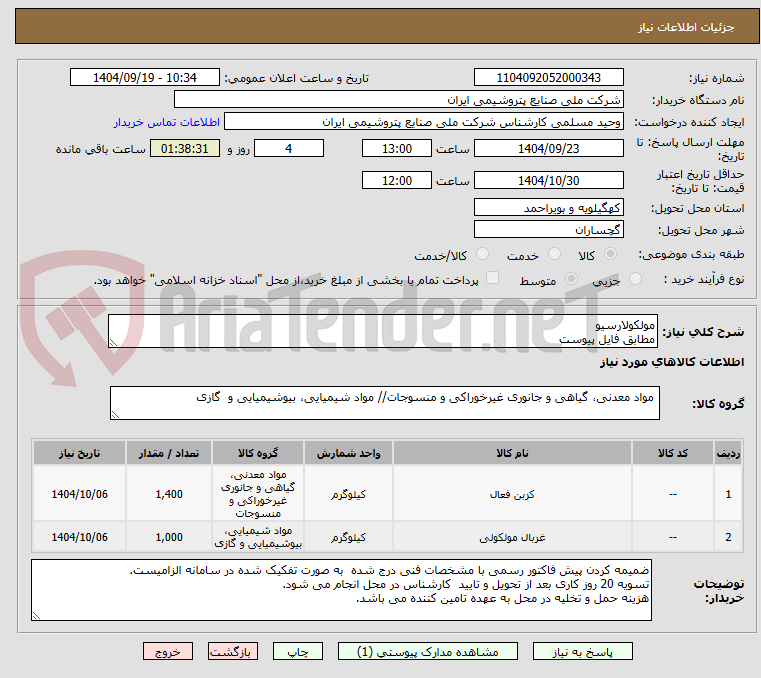Click the 'چاپ' print button

(x=298, y=652)
